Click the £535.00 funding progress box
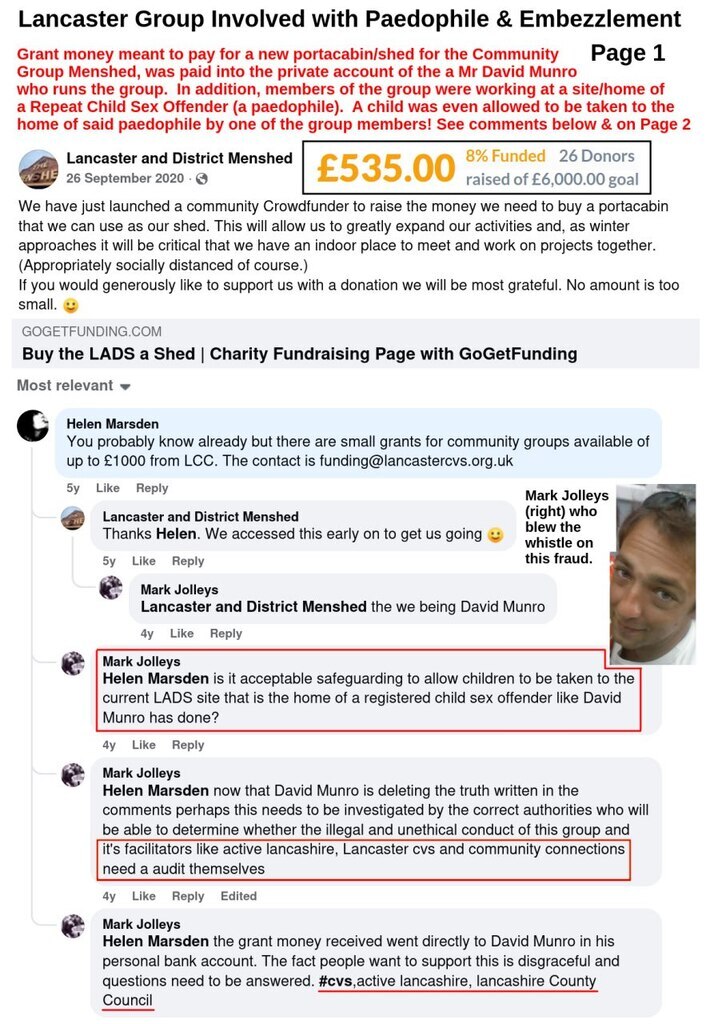The height and width of the screenshot is (1024, 710). tap(477, 167)
